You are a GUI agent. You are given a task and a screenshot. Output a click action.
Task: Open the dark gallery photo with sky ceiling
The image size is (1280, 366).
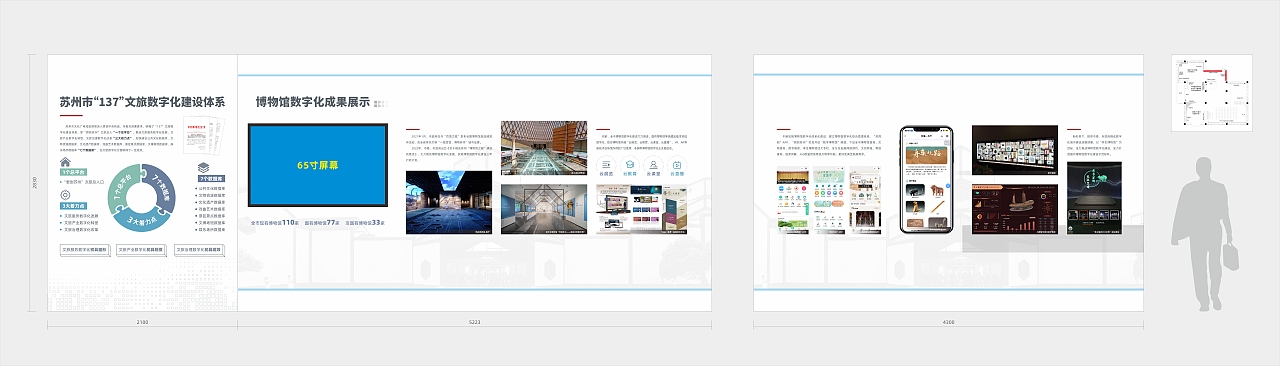tap(449, 203)
